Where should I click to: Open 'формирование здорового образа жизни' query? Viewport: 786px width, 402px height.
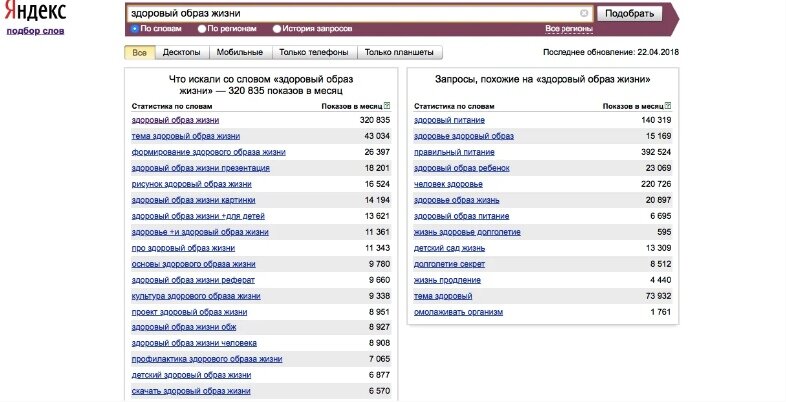tap(209, 152)
